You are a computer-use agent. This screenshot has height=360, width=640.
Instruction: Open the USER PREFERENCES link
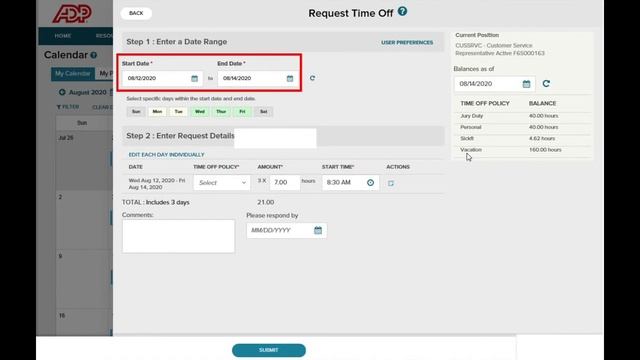click(x=407, y=42)
